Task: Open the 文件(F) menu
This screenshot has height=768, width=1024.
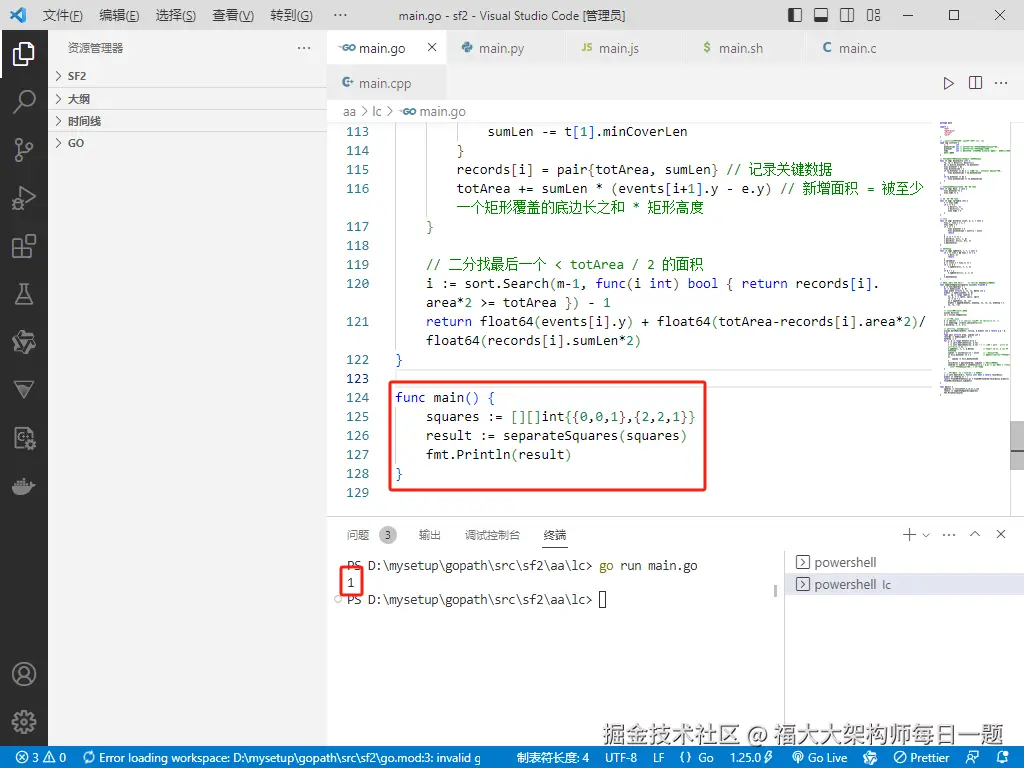Action: click(63, 15)
